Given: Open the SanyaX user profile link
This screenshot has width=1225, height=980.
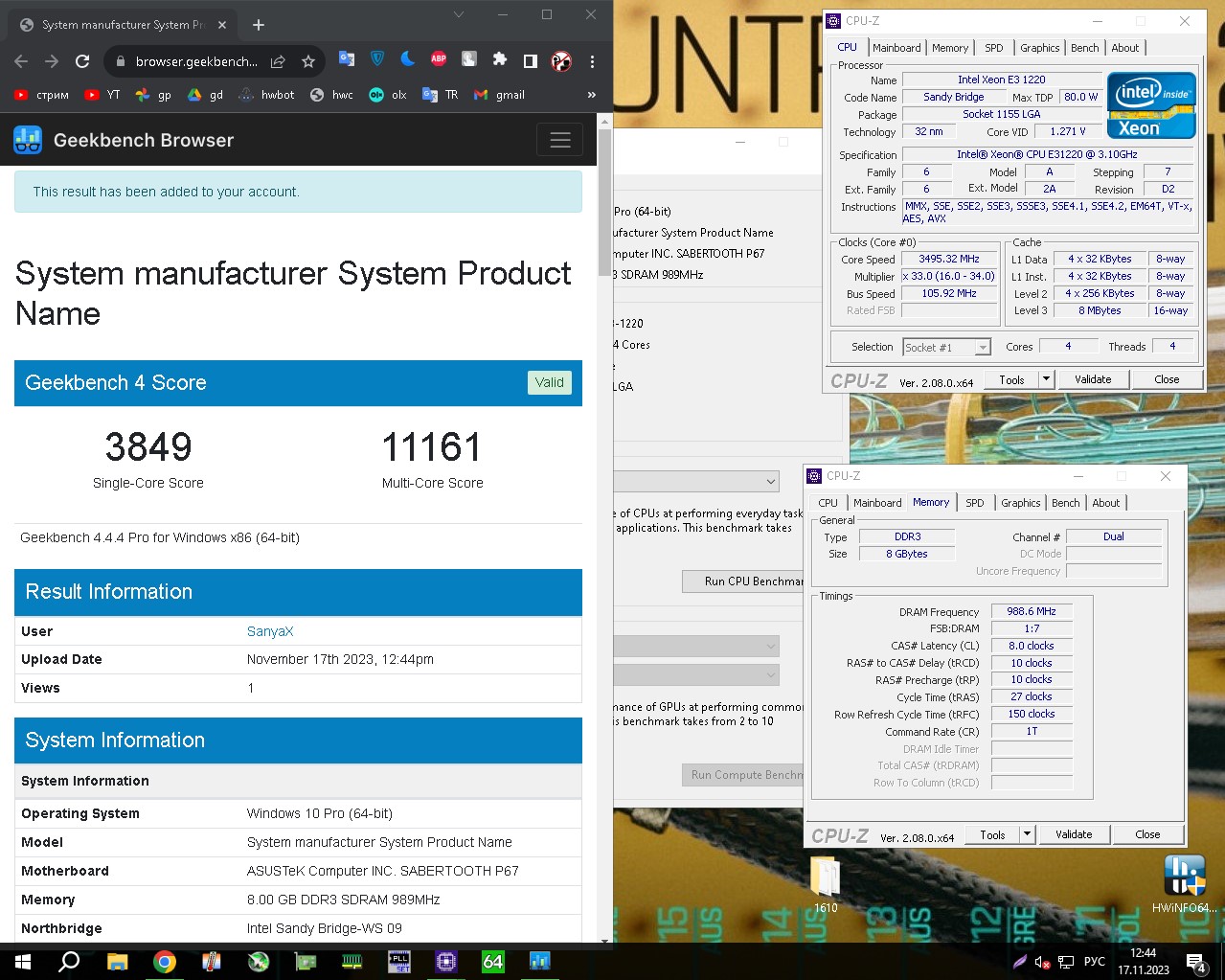Looking at the screenshot, I should point(270,631).
